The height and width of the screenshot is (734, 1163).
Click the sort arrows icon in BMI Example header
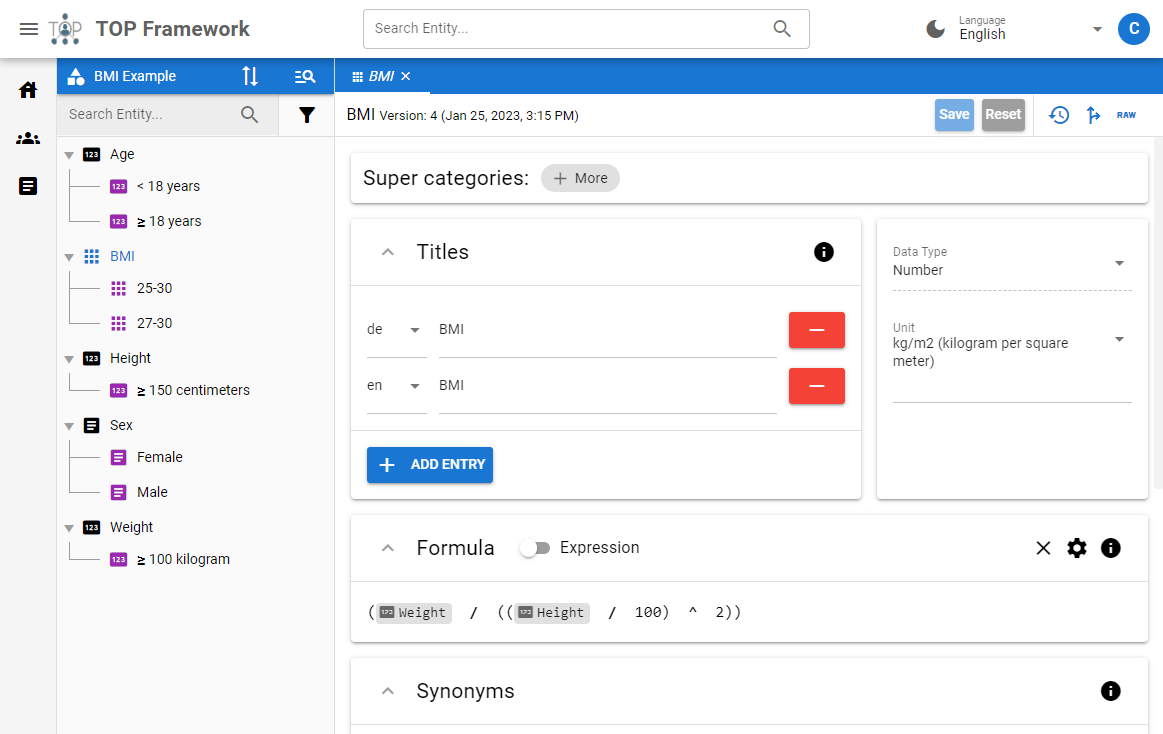tap(250, 76)
